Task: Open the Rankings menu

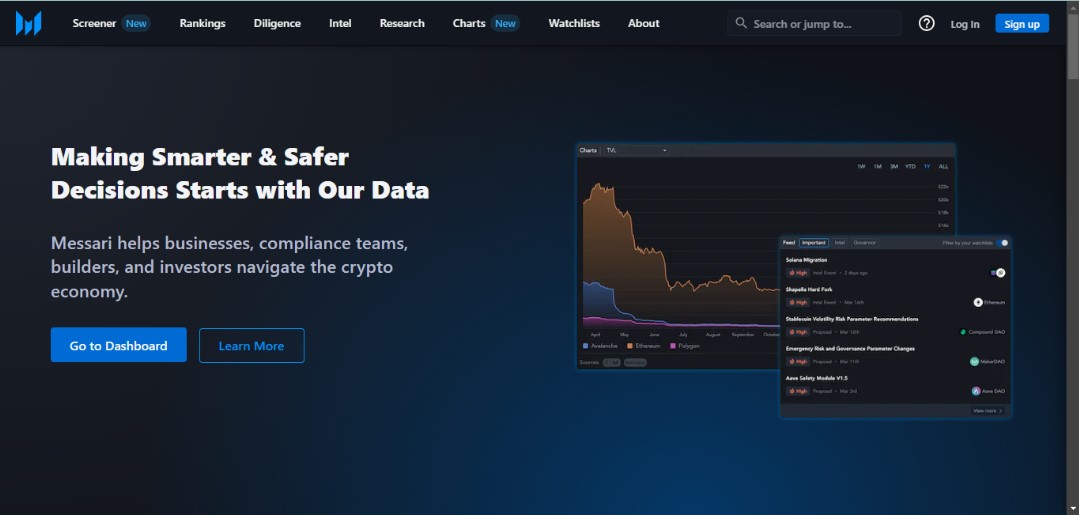Action: pos(202,23)
